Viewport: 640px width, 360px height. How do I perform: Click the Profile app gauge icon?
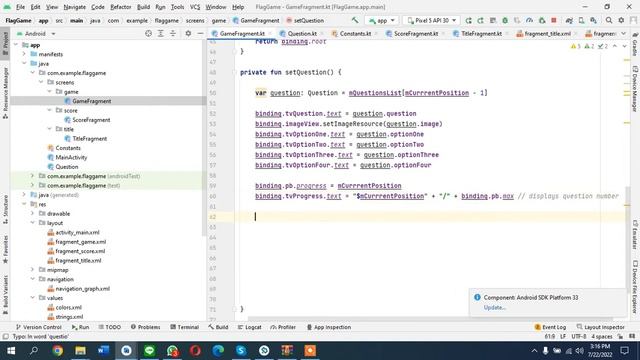click(529, 20)
